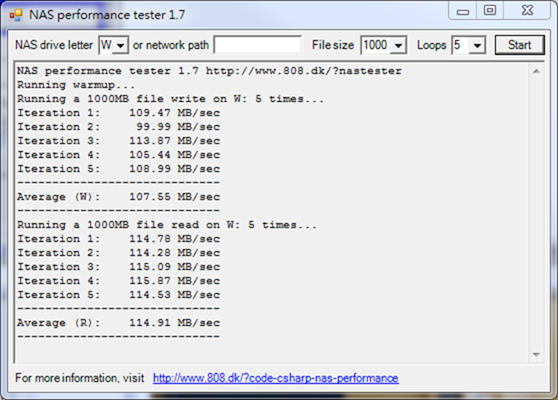Click the 'Iteration 5: 108.99 MB/sec' line
The width and height of the screenshot is (558, 400).
[119, 169]
